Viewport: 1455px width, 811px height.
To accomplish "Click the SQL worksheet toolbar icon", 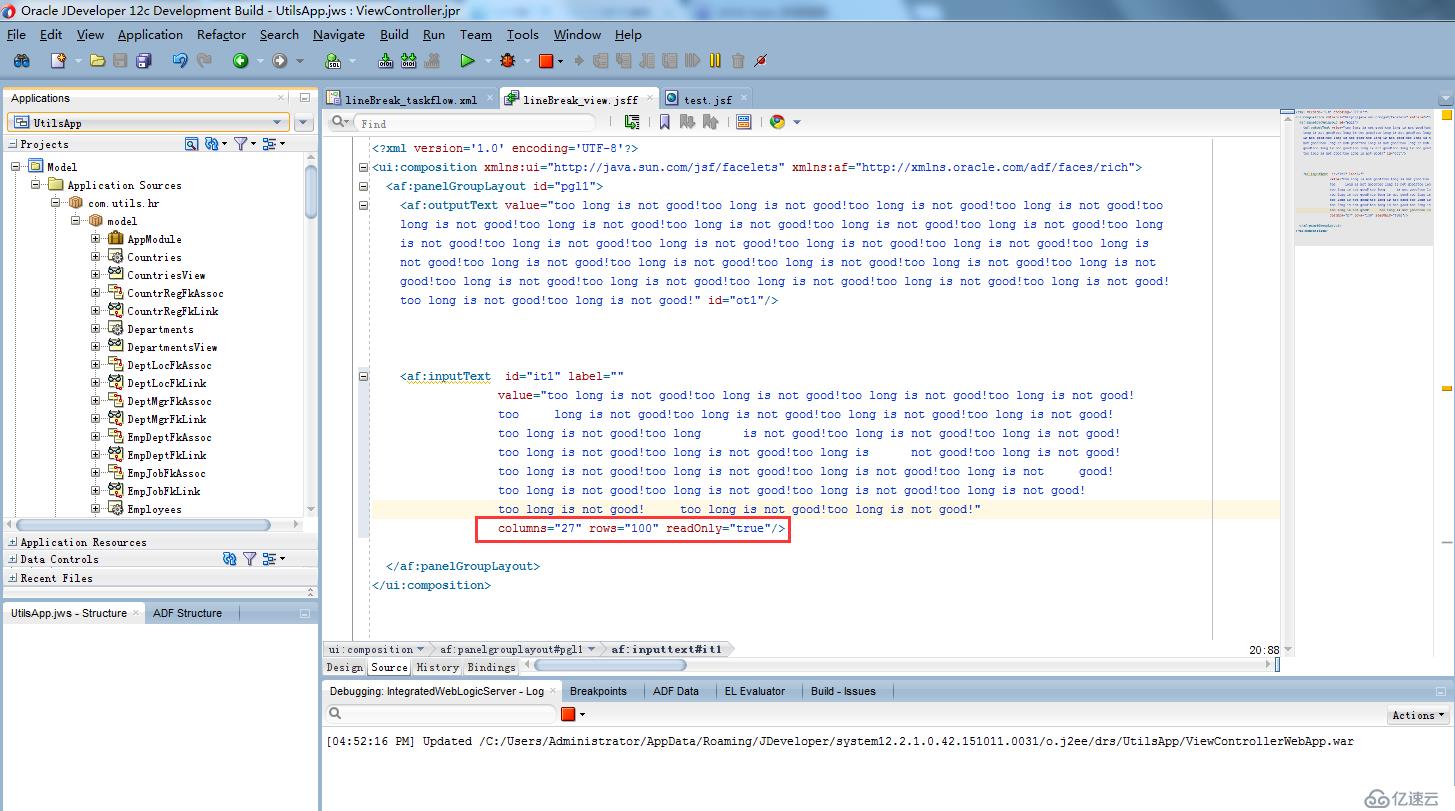I will 333,61.
